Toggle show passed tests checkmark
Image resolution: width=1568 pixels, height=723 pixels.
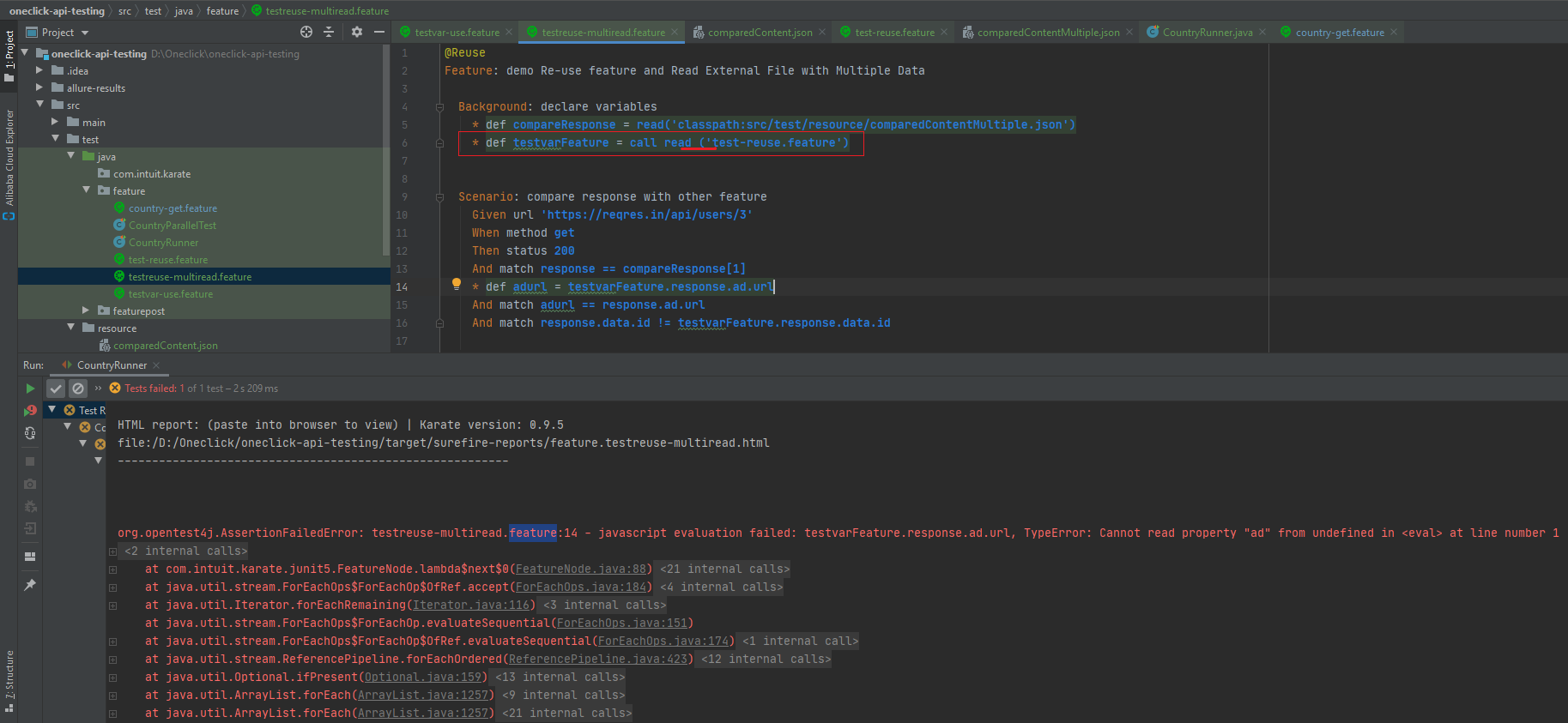coord(56,389)
